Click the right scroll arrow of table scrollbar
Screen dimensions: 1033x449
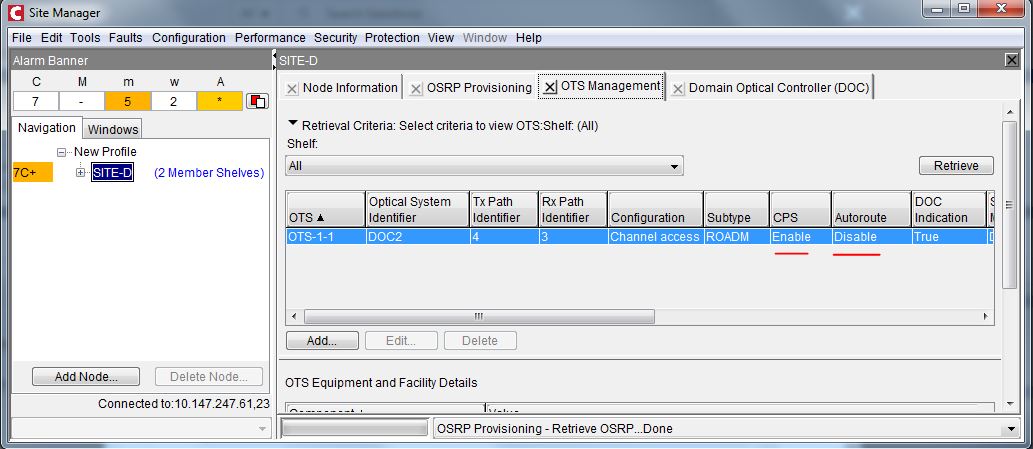986,317
